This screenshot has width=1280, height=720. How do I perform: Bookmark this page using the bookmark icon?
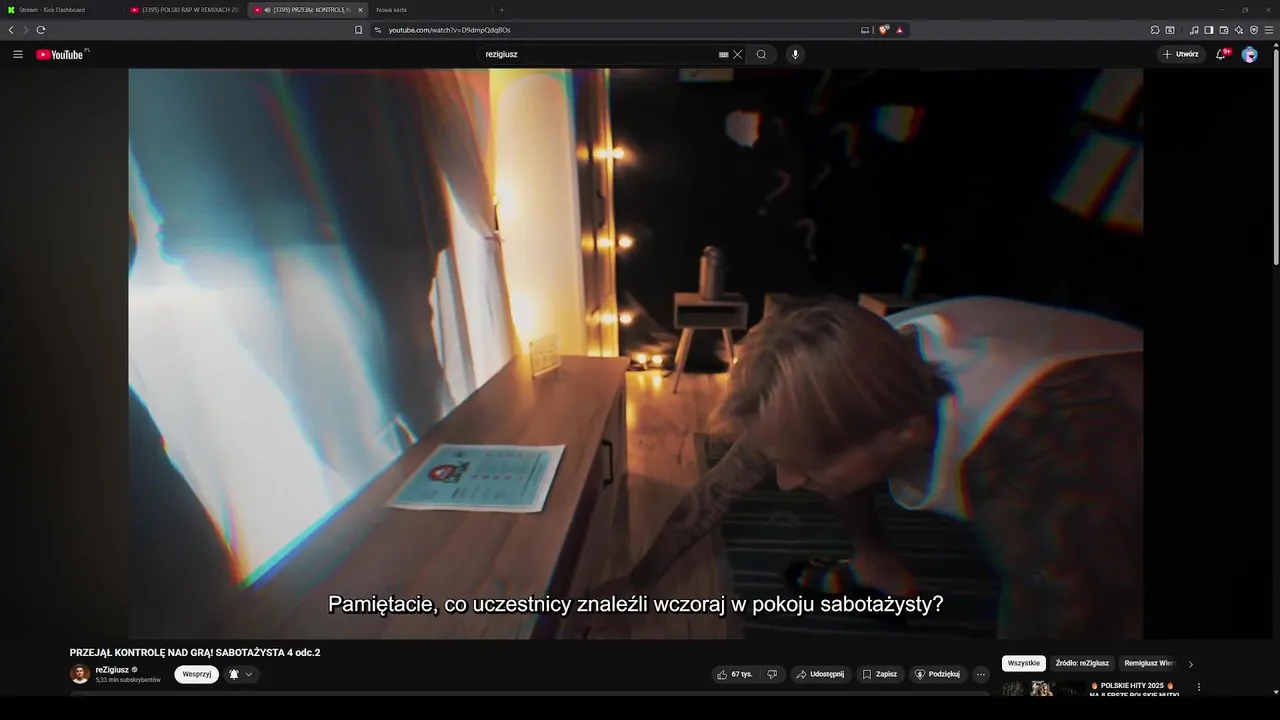pos(358,30)
